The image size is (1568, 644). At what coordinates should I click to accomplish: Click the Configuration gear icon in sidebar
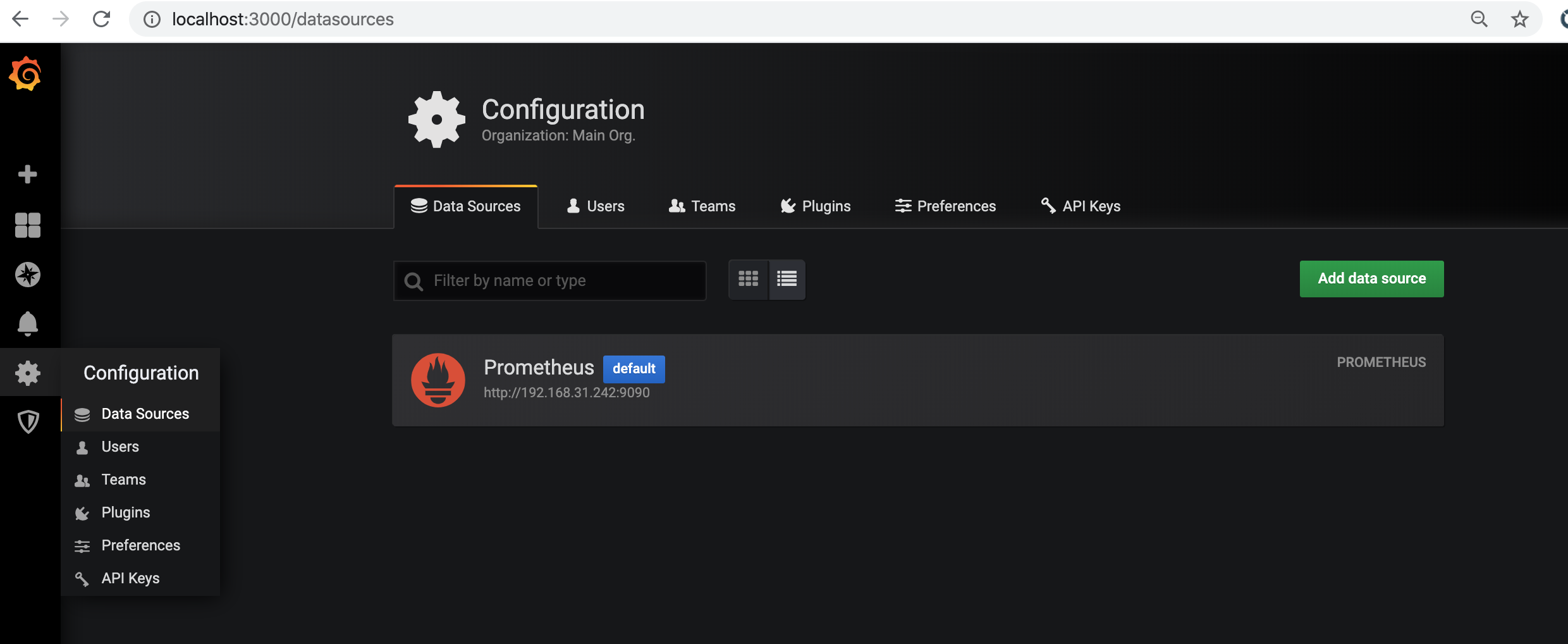point(28,373)
